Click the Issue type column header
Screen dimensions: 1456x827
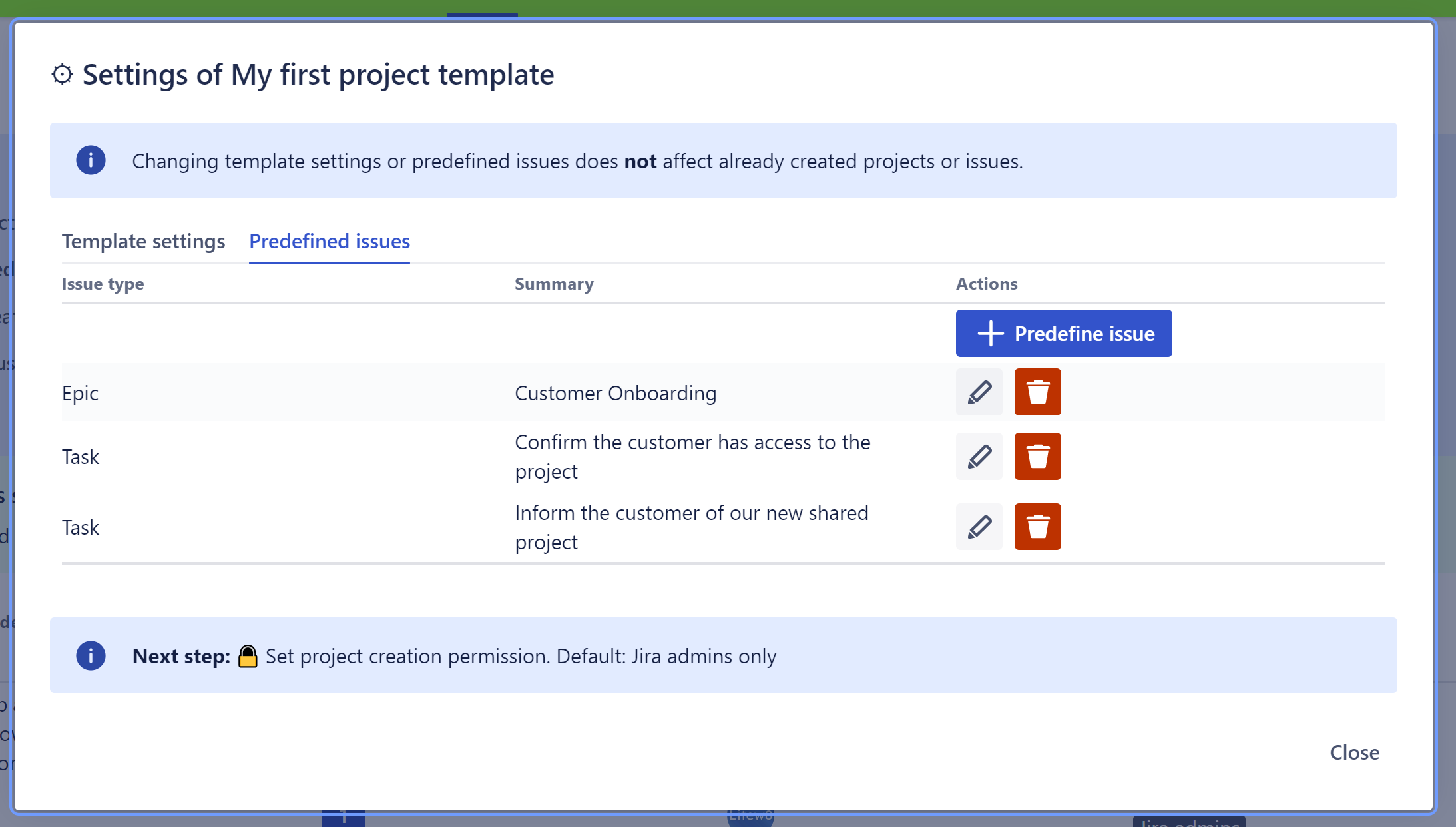coord(103,284)
